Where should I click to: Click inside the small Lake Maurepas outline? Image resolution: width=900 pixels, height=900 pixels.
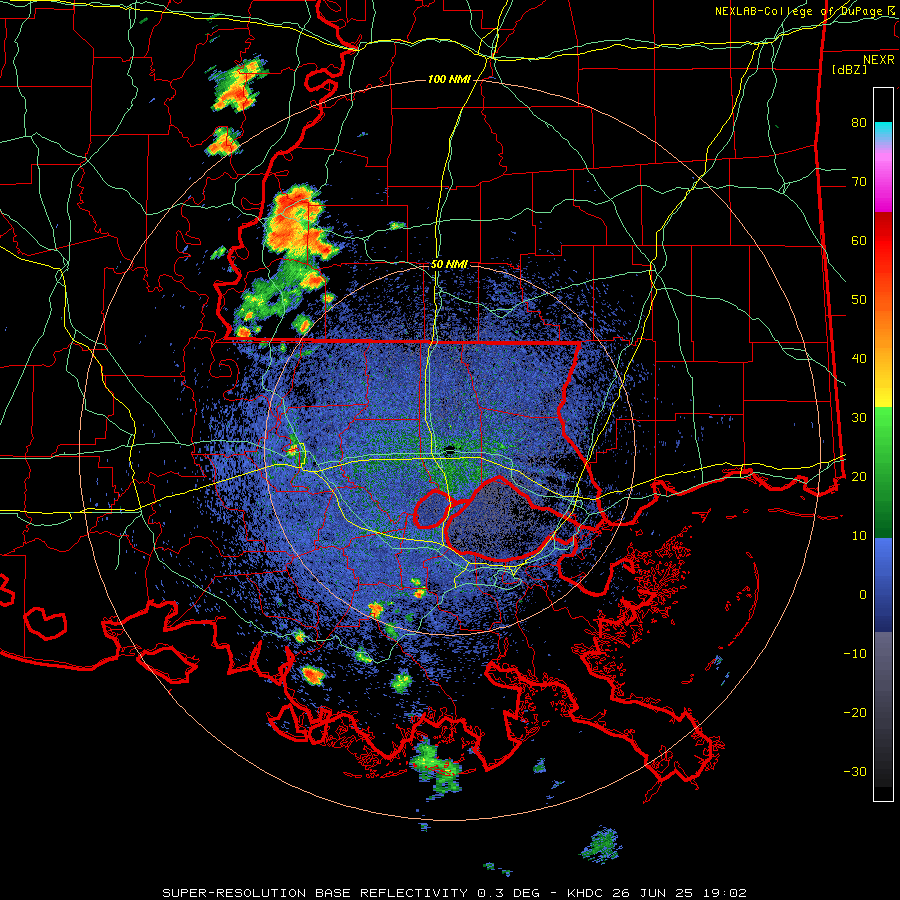(x=432, y=509)
